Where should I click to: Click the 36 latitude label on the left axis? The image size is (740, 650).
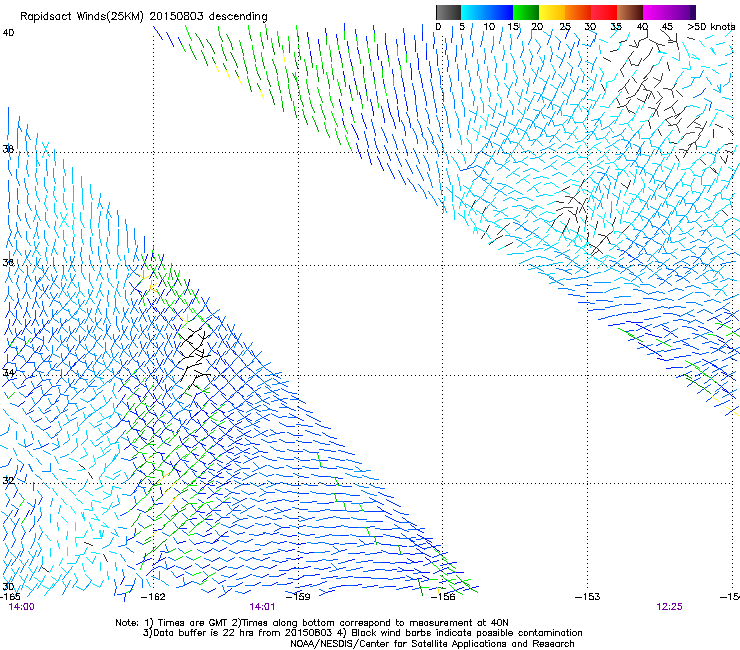click(x=8, y=262)
